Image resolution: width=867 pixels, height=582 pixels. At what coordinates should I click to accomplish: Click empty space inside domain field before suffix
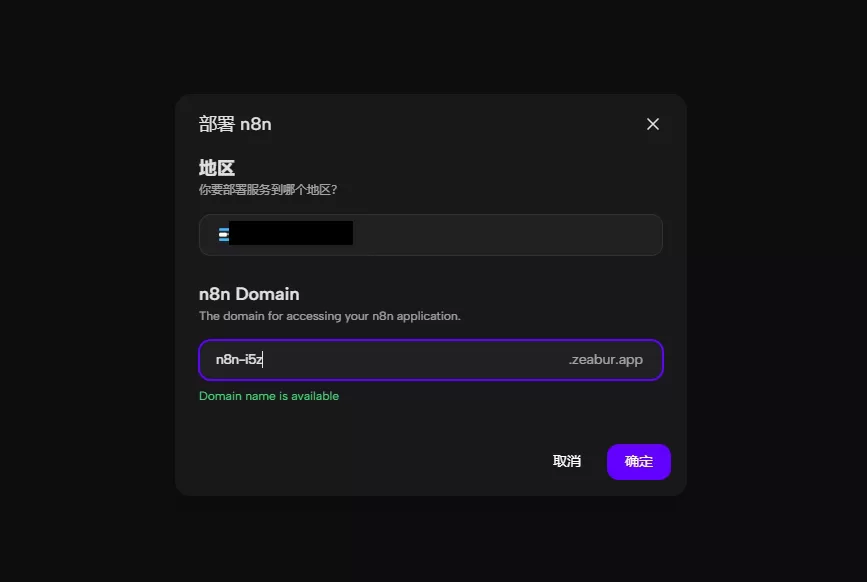click(415, 360)
